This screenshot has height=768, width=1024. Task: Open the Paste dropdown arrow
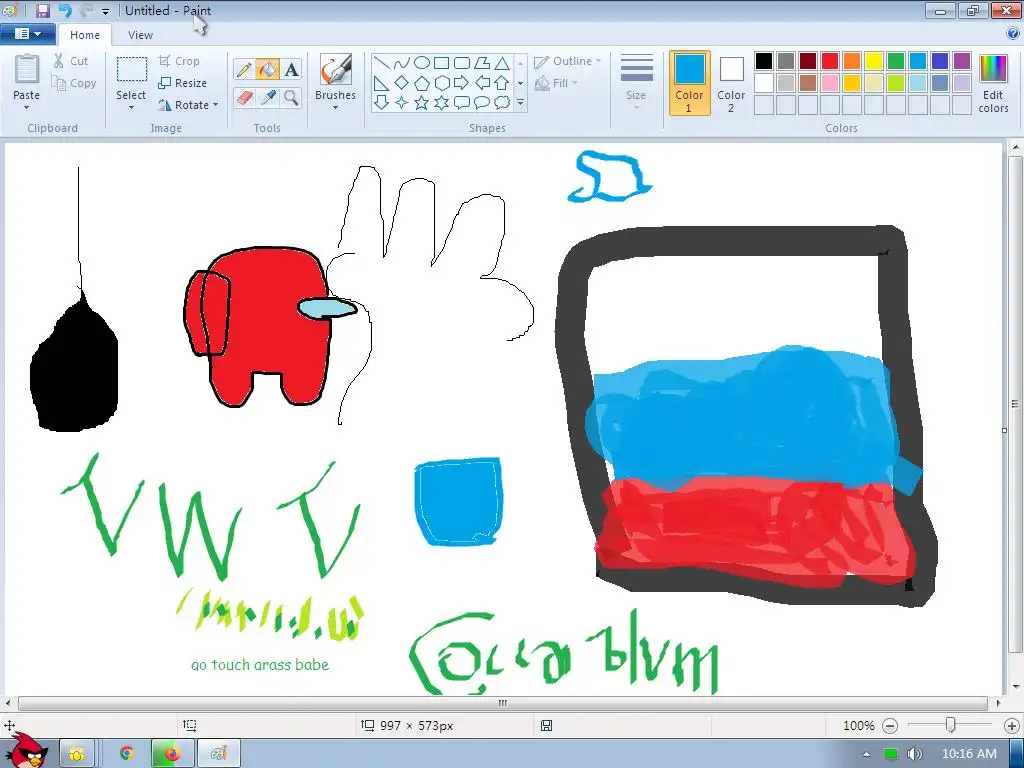coord(27,108)
